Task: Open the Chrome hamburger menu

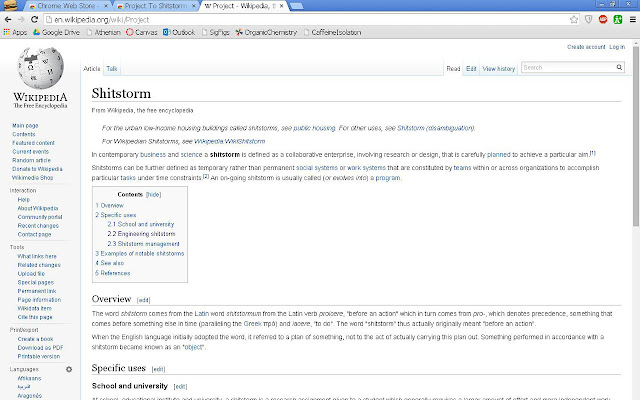Action: [632, 19]
